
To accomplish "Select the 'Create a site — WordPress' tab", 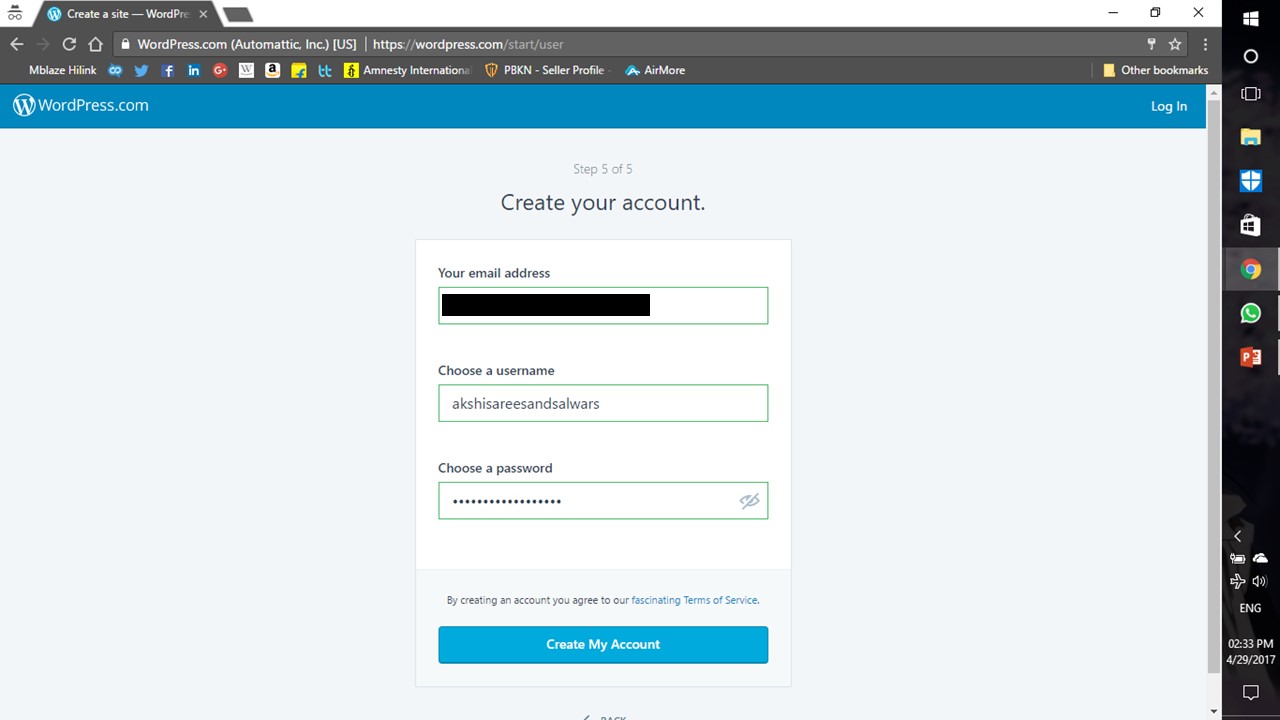I will coord(127,14).
